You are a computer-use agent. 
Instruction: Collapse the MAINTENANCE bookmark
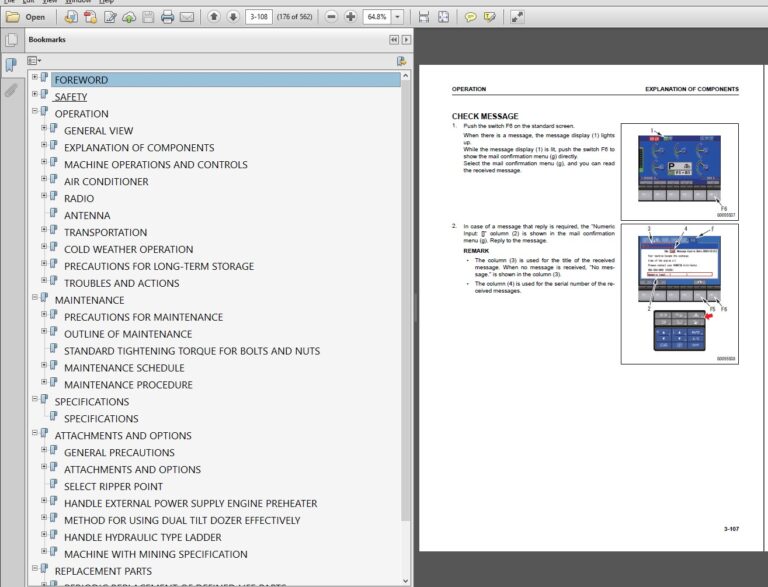[x=35, y=297]
